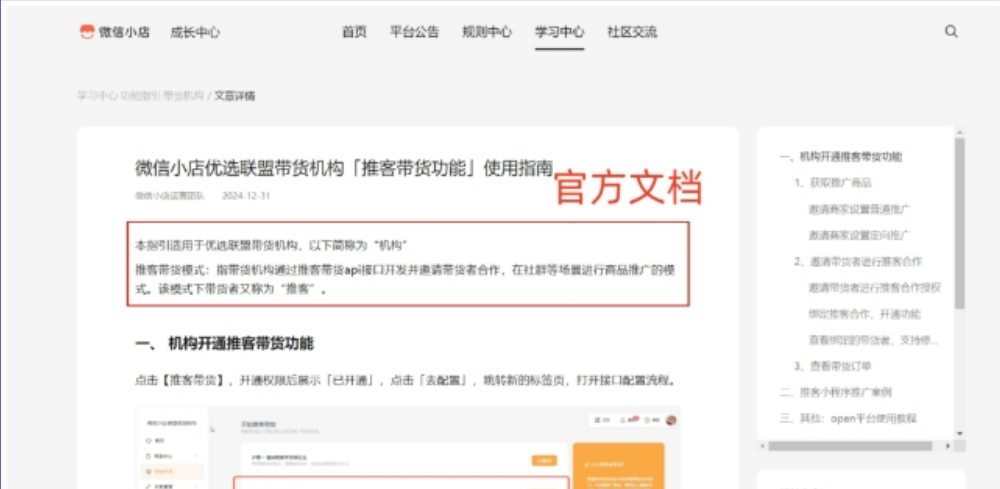Click the outline vertical scrollbar thumb
Viewport: 1000px width, 489px height.
960,223
